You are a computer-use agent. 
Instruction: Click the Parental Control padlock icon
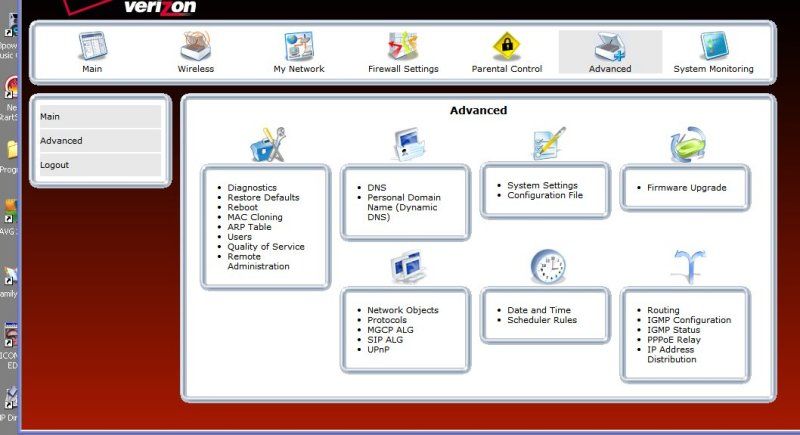coord(507,47)
